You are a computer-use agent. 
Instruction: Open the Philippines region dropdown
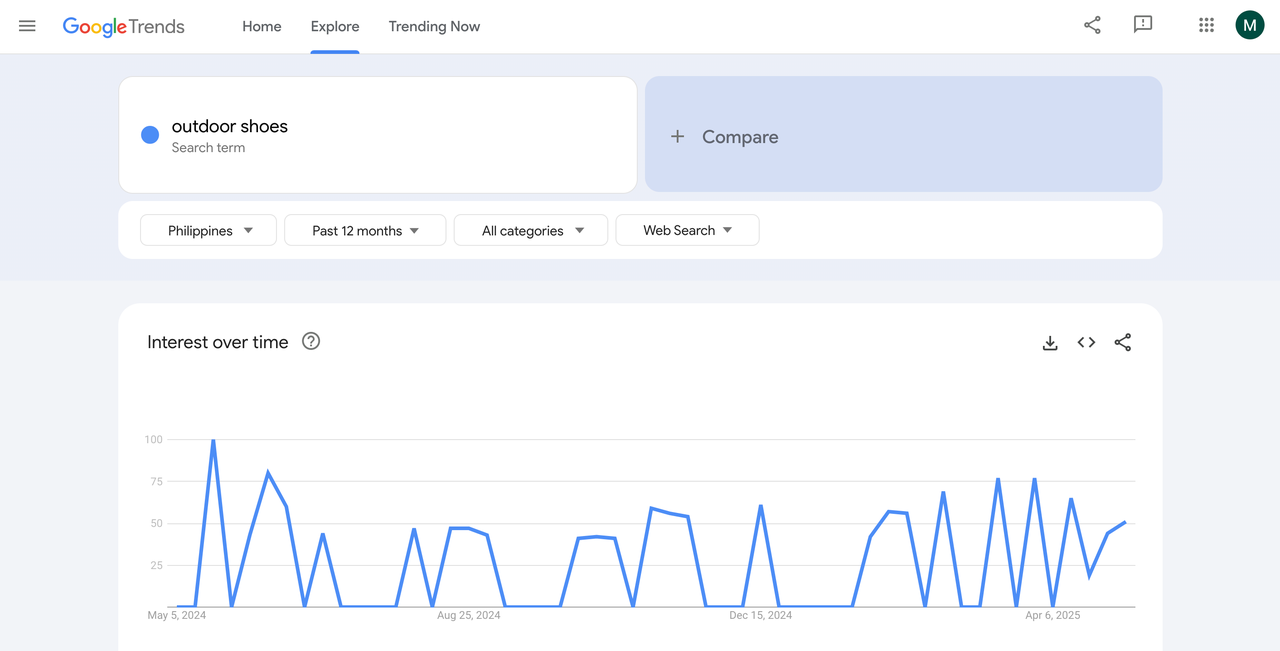click(208, 230)
